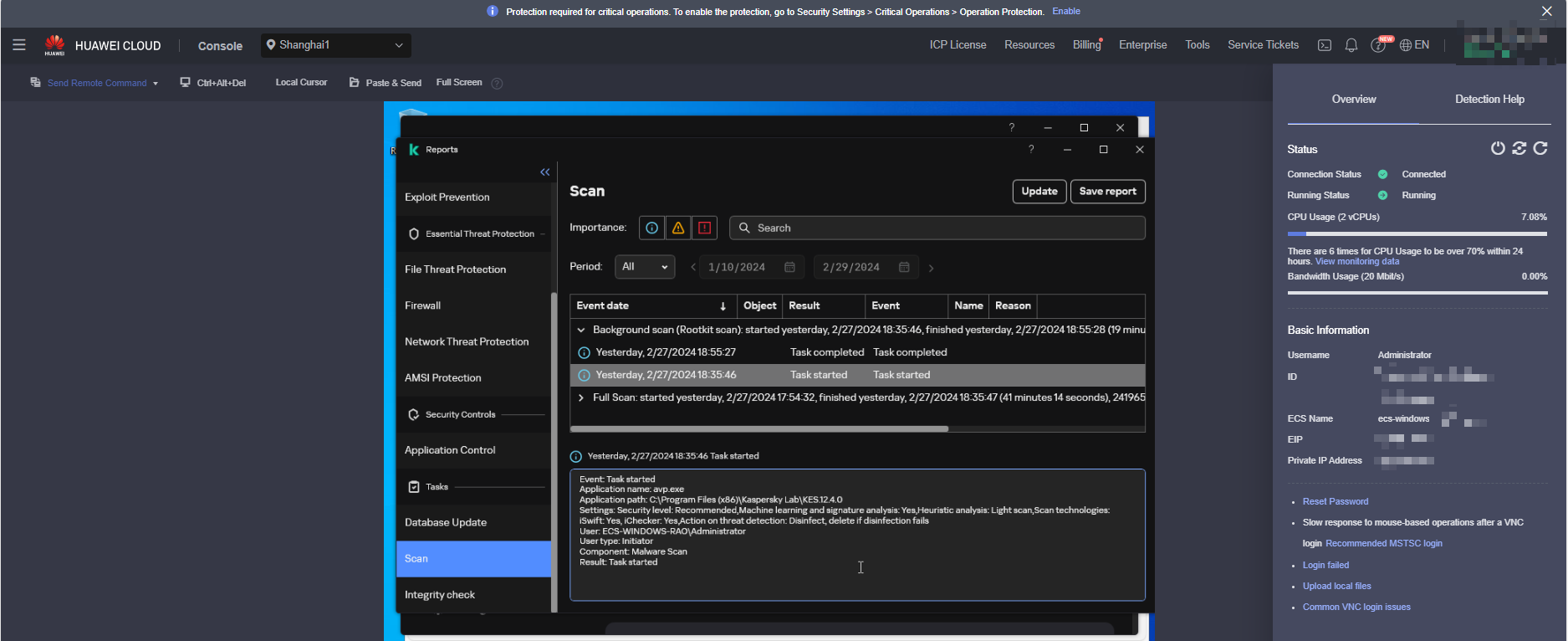Open the end date calendar picker
This screenshot has height=641, width=1568.
904,267
